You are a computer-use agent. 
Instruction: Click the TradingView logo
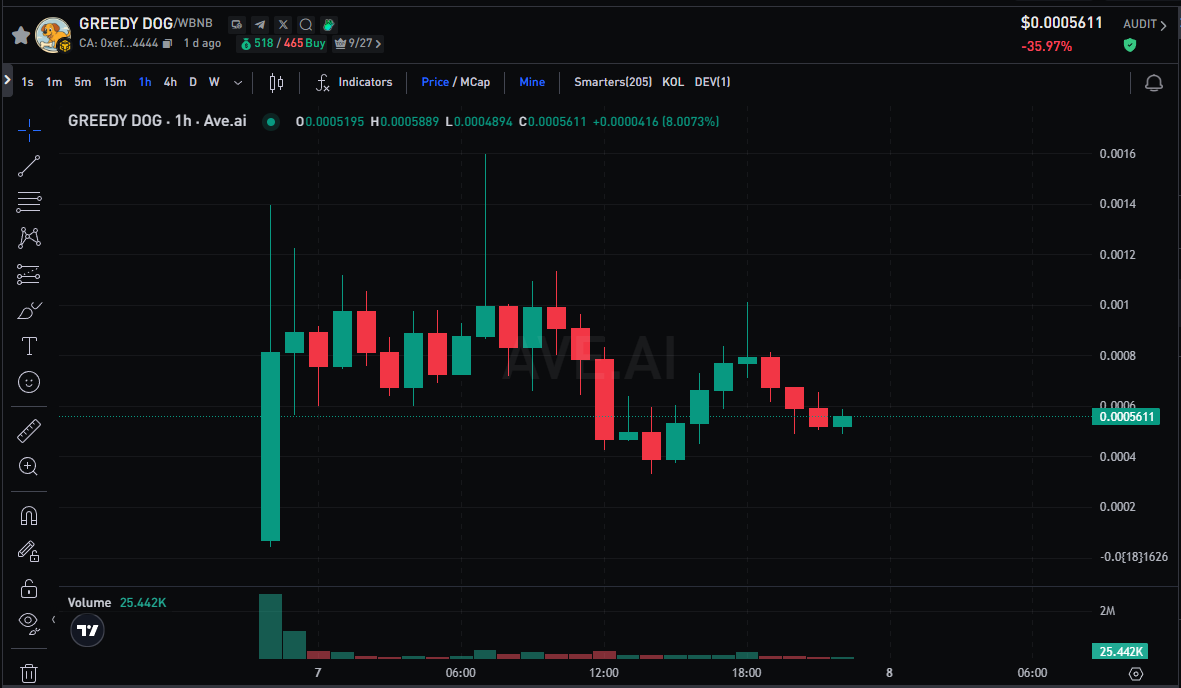click(x=87, y=631)
